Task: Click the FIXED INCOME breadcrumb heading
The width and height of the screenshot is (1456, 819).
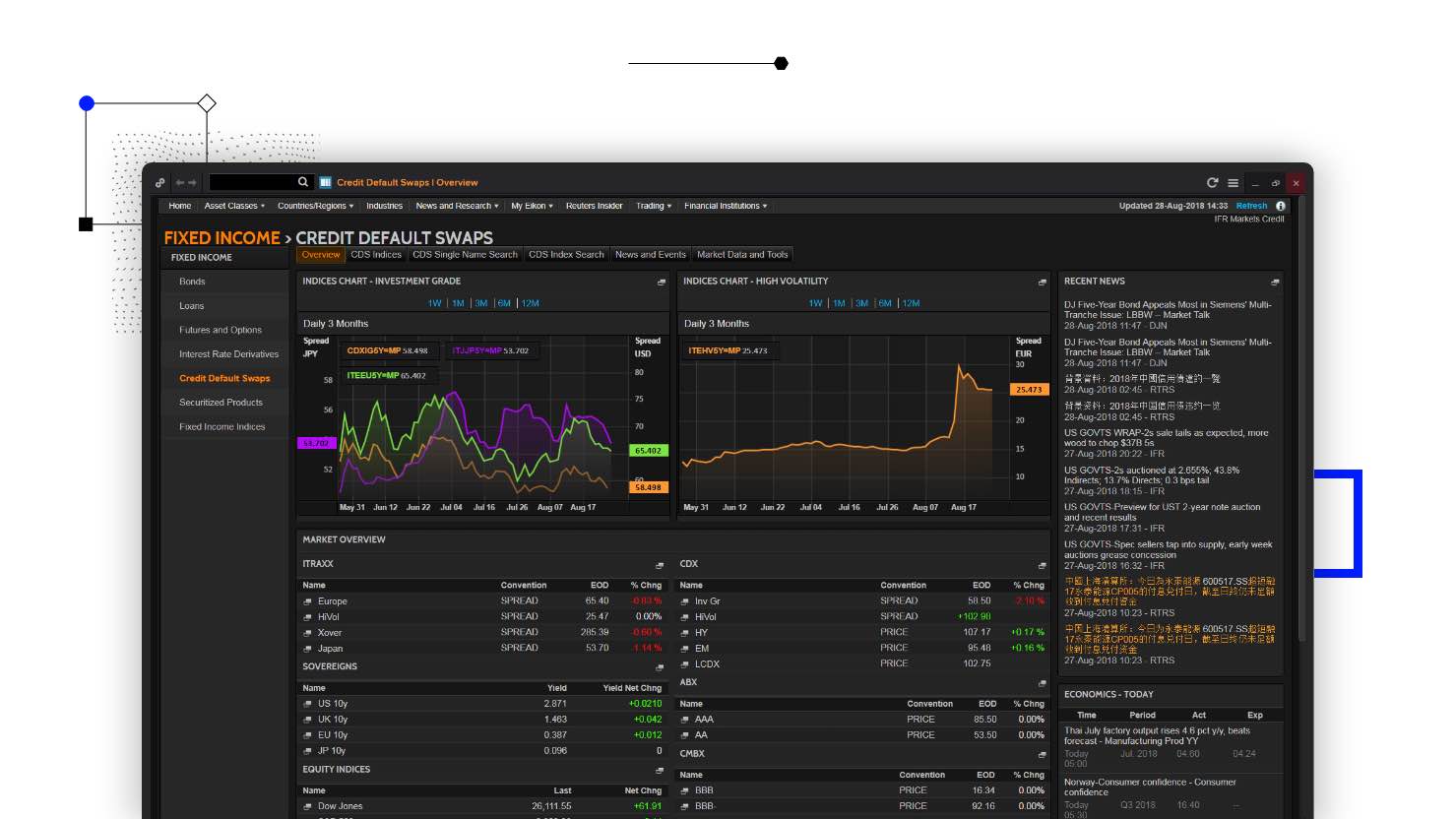Action: (x=222, y=238)
